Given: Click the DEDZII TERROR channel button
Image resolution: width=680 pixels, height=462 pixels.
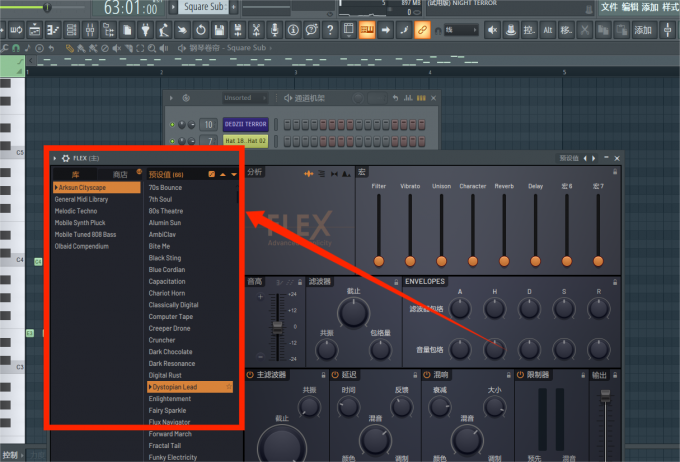Looking at the screenshot, I should tap(245, 125).
